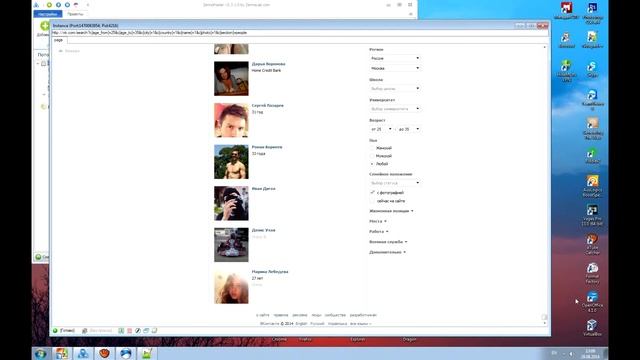Toggle the 'с фотографией' checkbox
This screenshot has height=360, width=640.
pos(372,192)
